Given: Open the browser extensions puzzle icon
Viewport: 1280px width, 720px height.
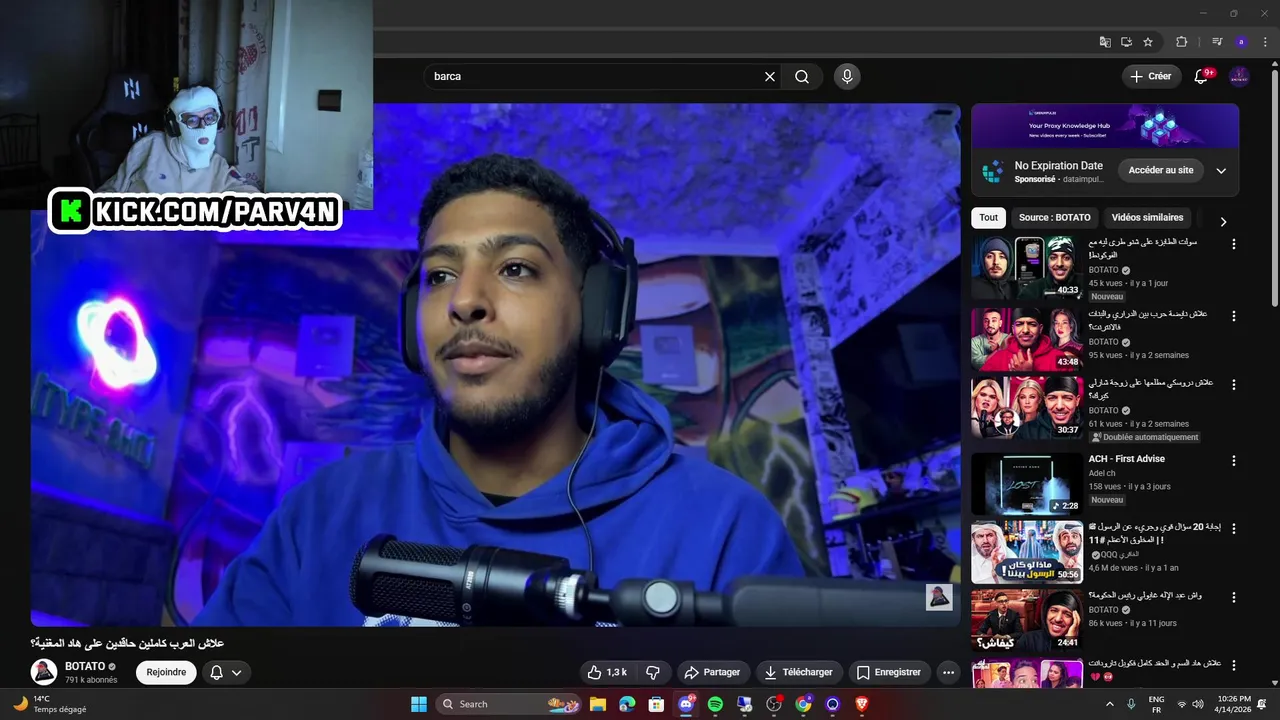Looking at the screenshot, I should [1181, 42].
